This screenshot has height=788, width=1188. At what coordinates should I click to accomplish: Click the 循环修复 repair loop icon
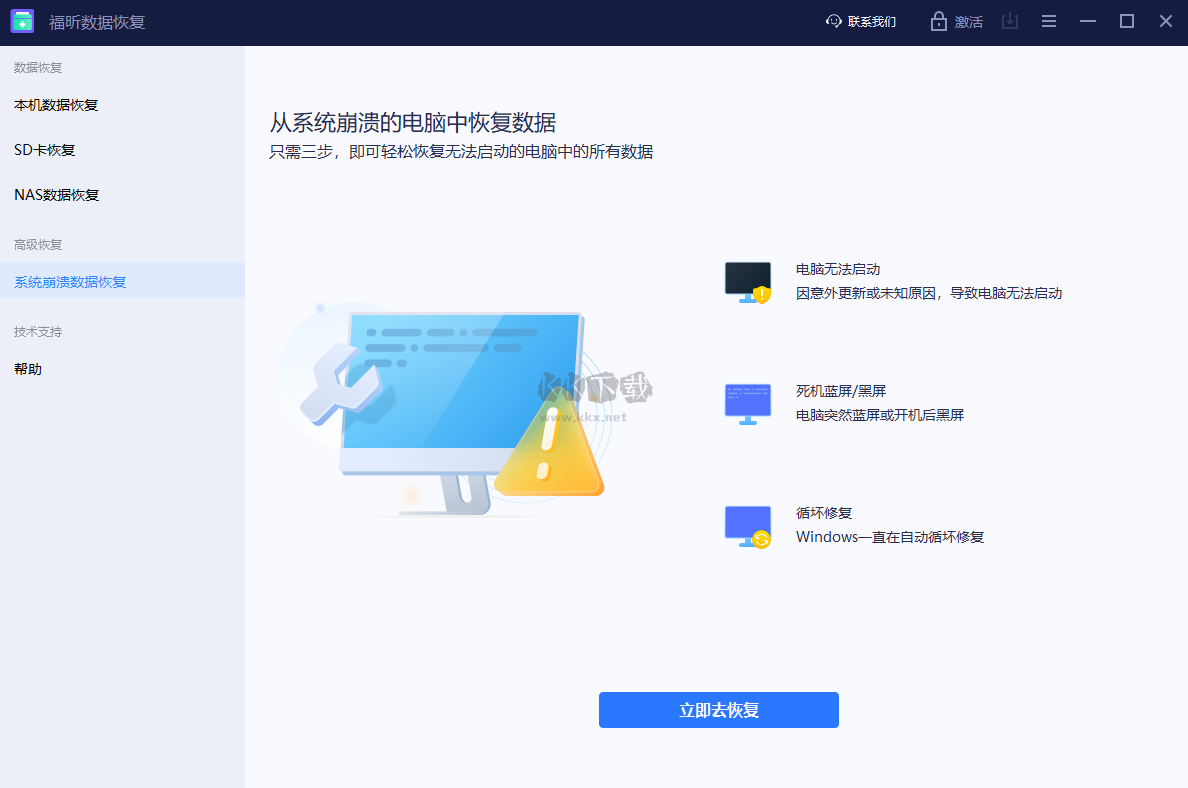(747, 525)
